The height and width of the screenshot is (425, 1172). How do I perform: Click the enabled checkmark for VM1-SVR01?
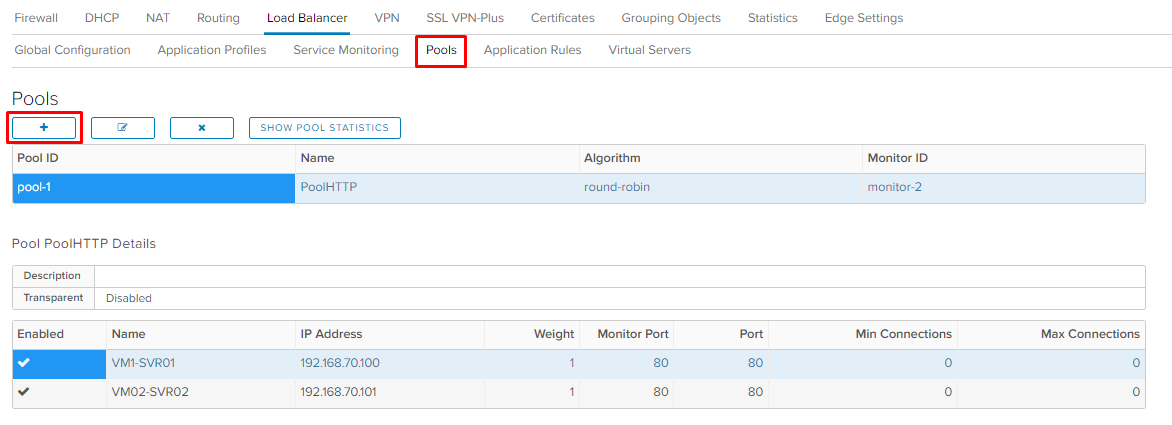pos(23,363)
